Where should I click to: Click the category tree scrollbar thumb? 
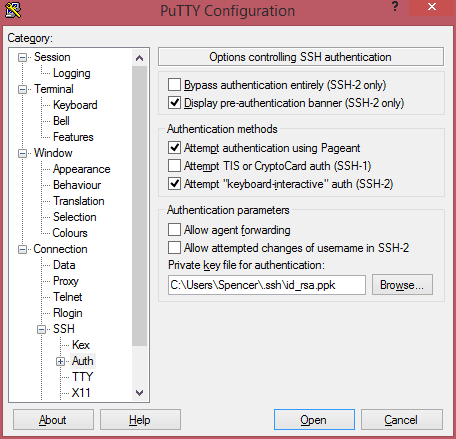(139, 206)
